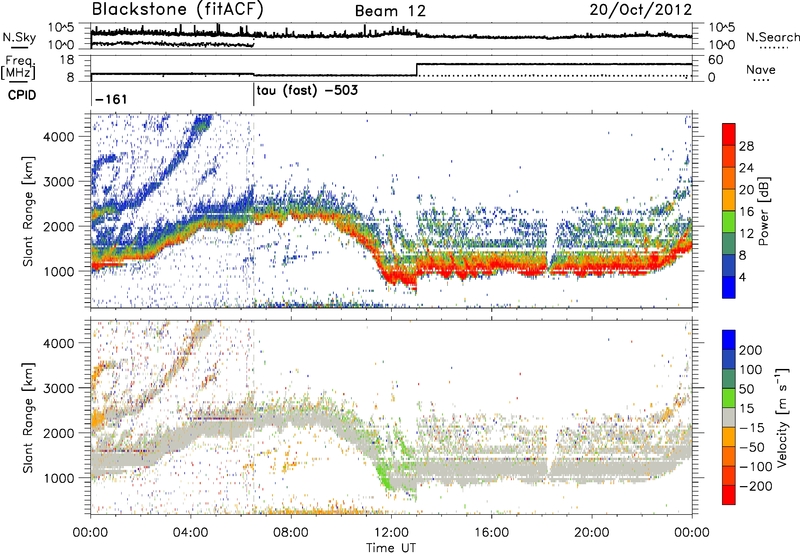Click the 'Power [dB]' colorbar label

763,211
